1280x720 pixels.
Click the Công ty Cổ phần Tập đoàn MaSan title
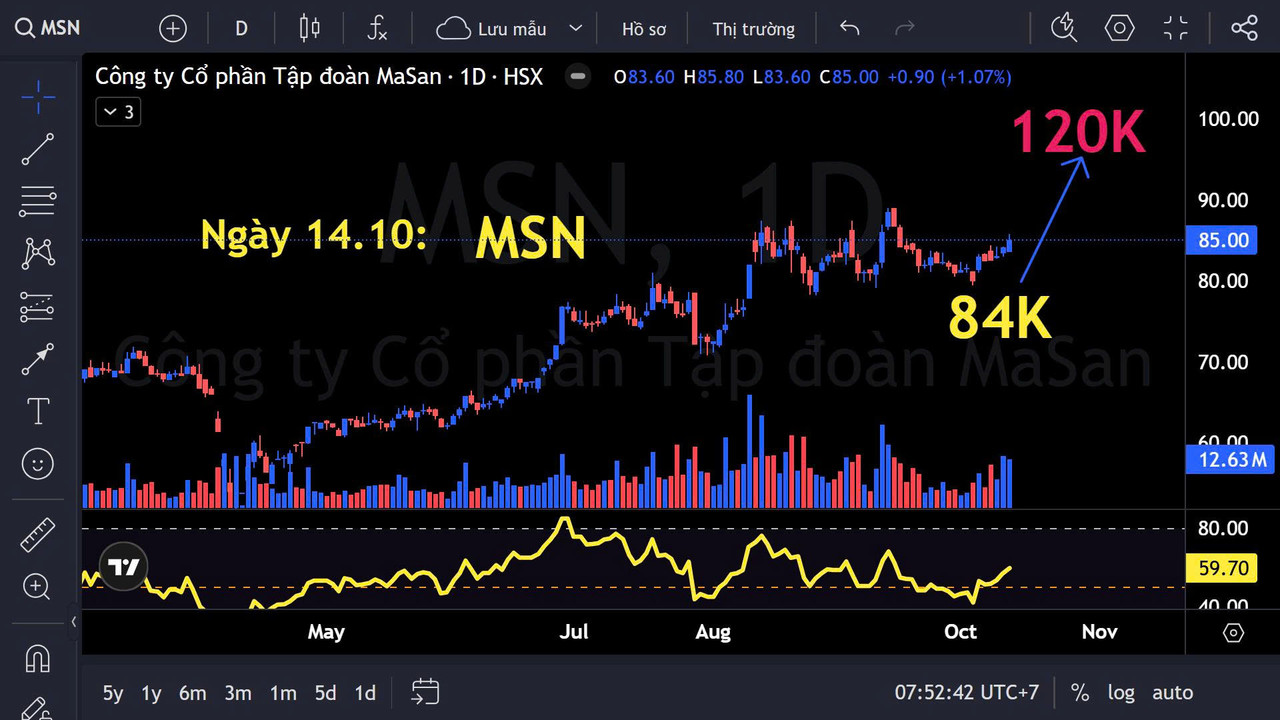click(x=268, y=77)
